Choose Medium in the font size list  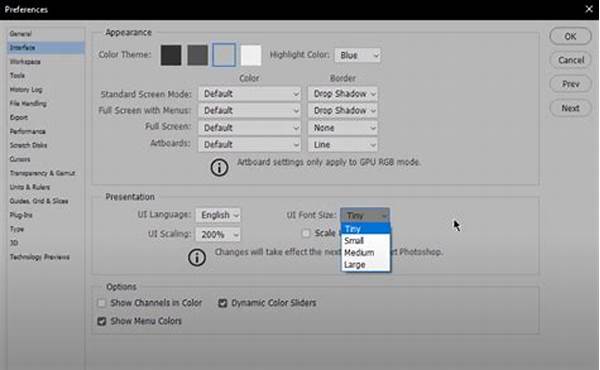[366, 253]
